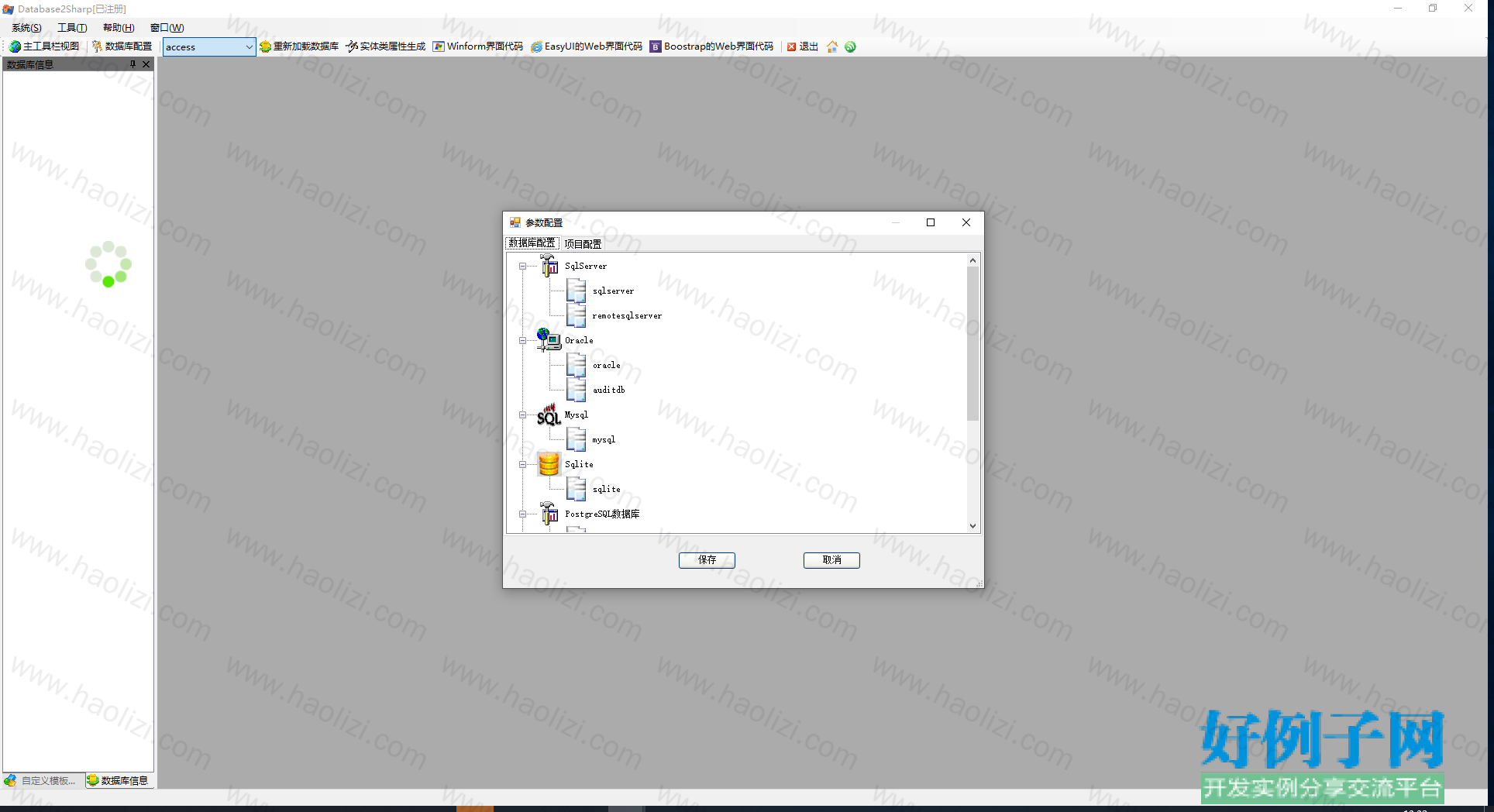Click the mysql child server icon
This screenshot has height=812, width=1494.
[x=577, y=439]
